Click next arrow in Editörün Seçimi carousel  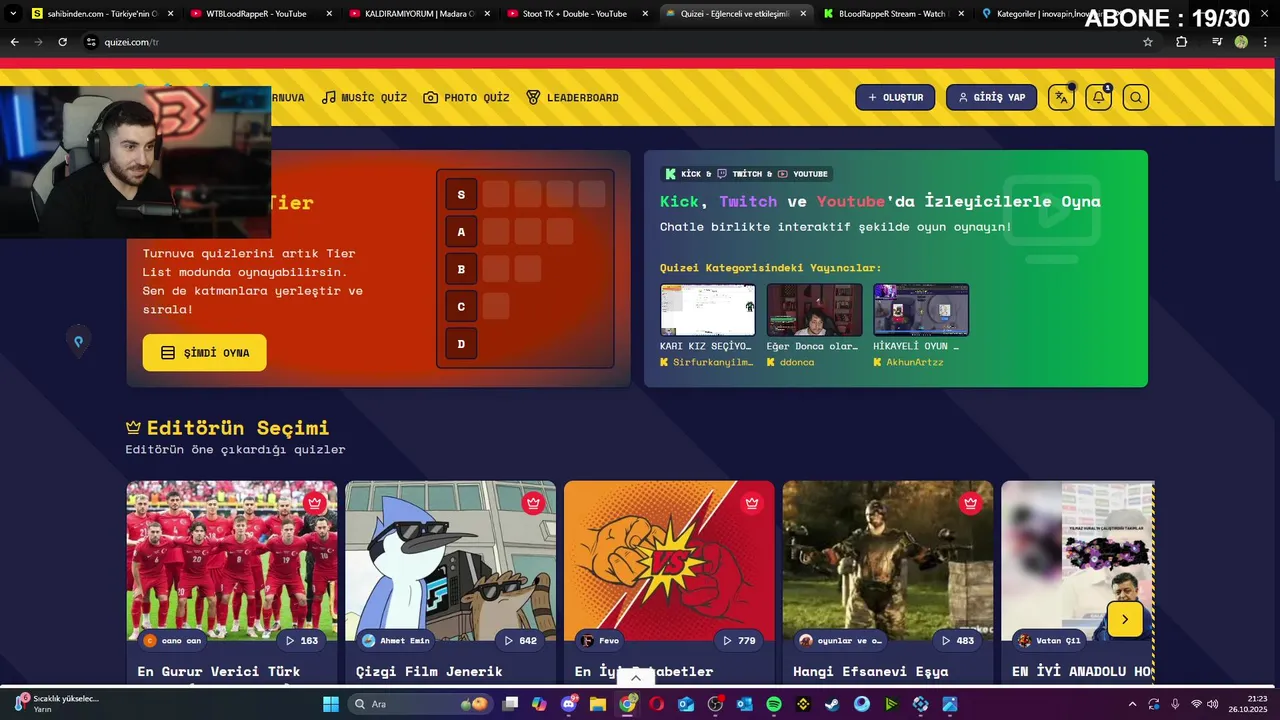tap(1125, 620)
